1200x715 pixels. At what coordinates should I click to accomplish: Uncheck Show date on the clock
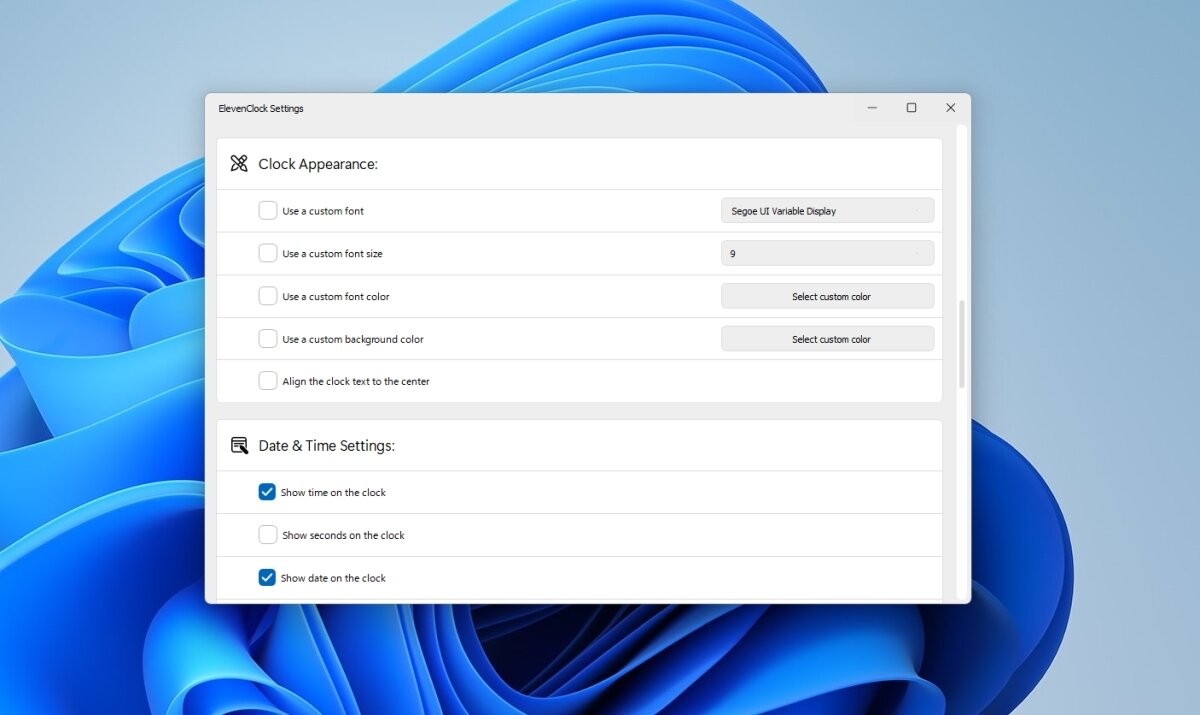tap(267, 577)
